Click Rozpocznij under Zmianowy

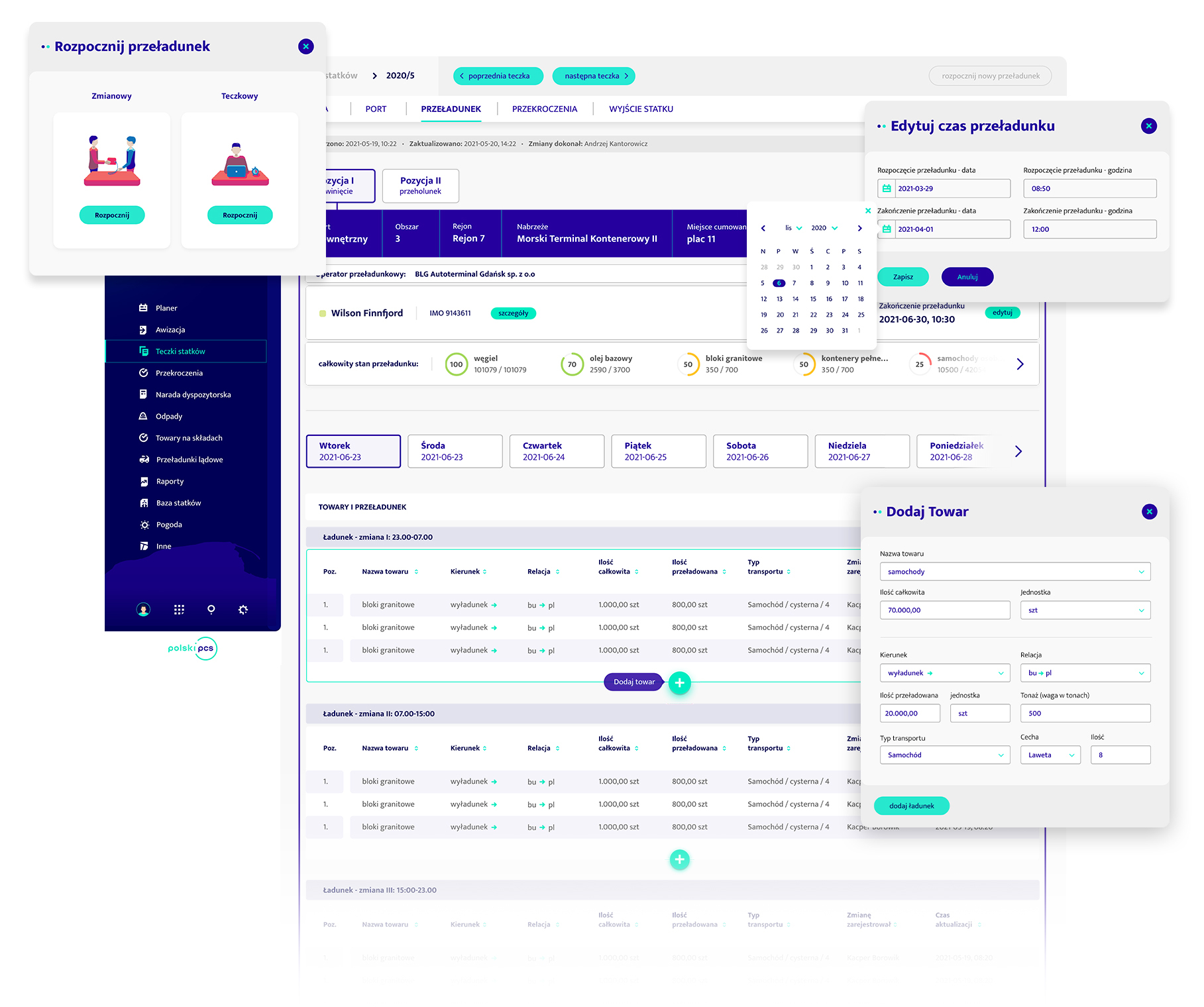coord(112,215)
